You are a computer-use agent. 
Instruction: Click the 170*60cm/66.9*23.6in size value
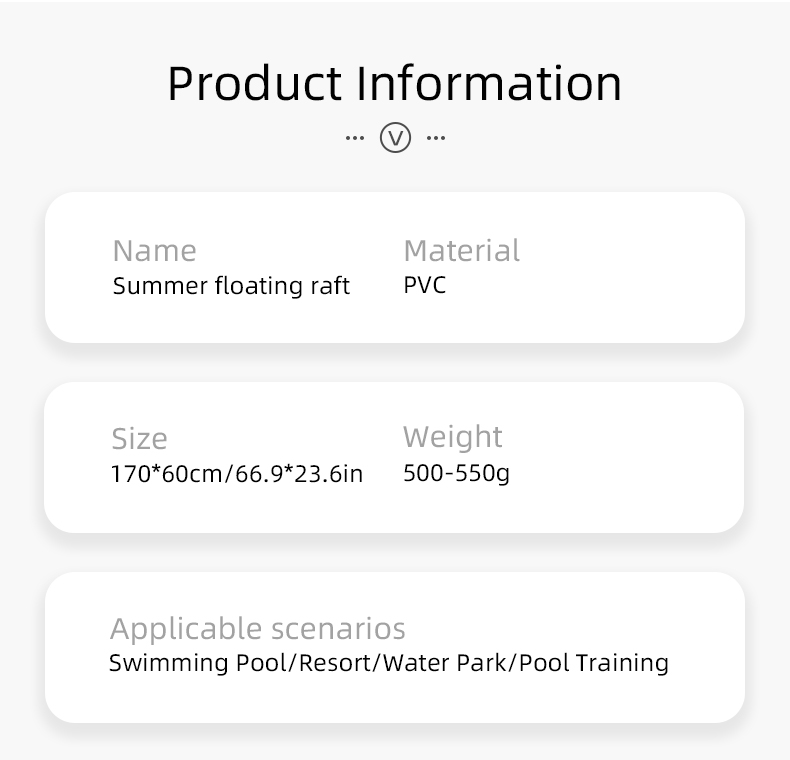pos(236,473)
